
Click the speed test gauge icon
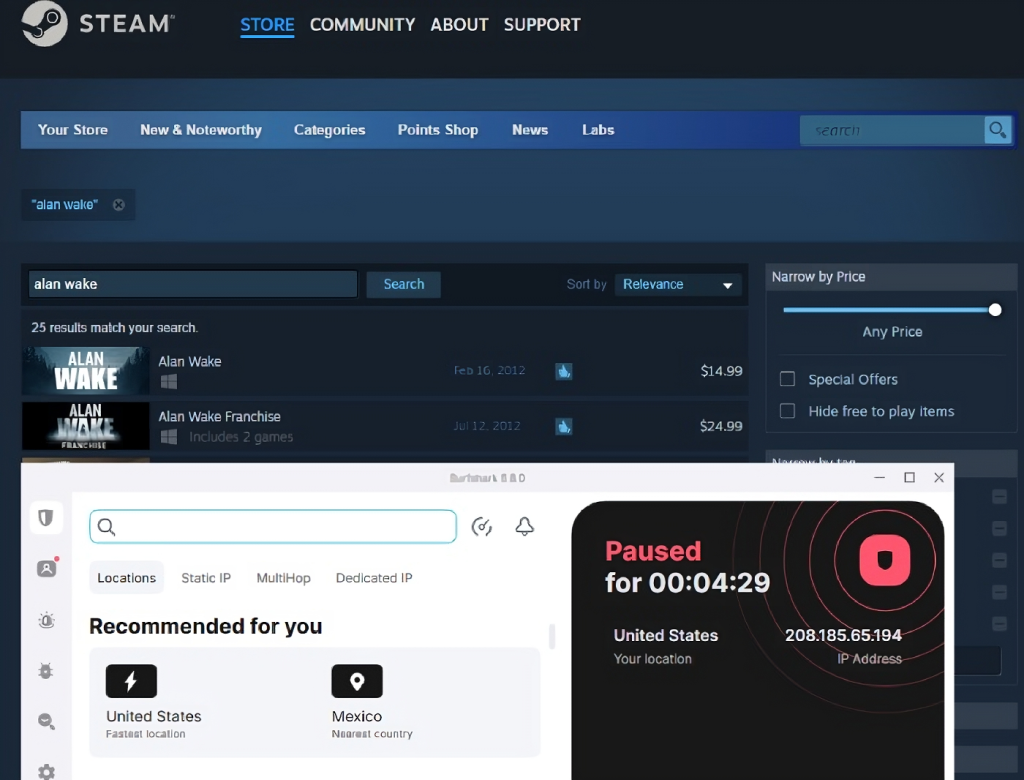pyautogui.click(x=482, y=527)
